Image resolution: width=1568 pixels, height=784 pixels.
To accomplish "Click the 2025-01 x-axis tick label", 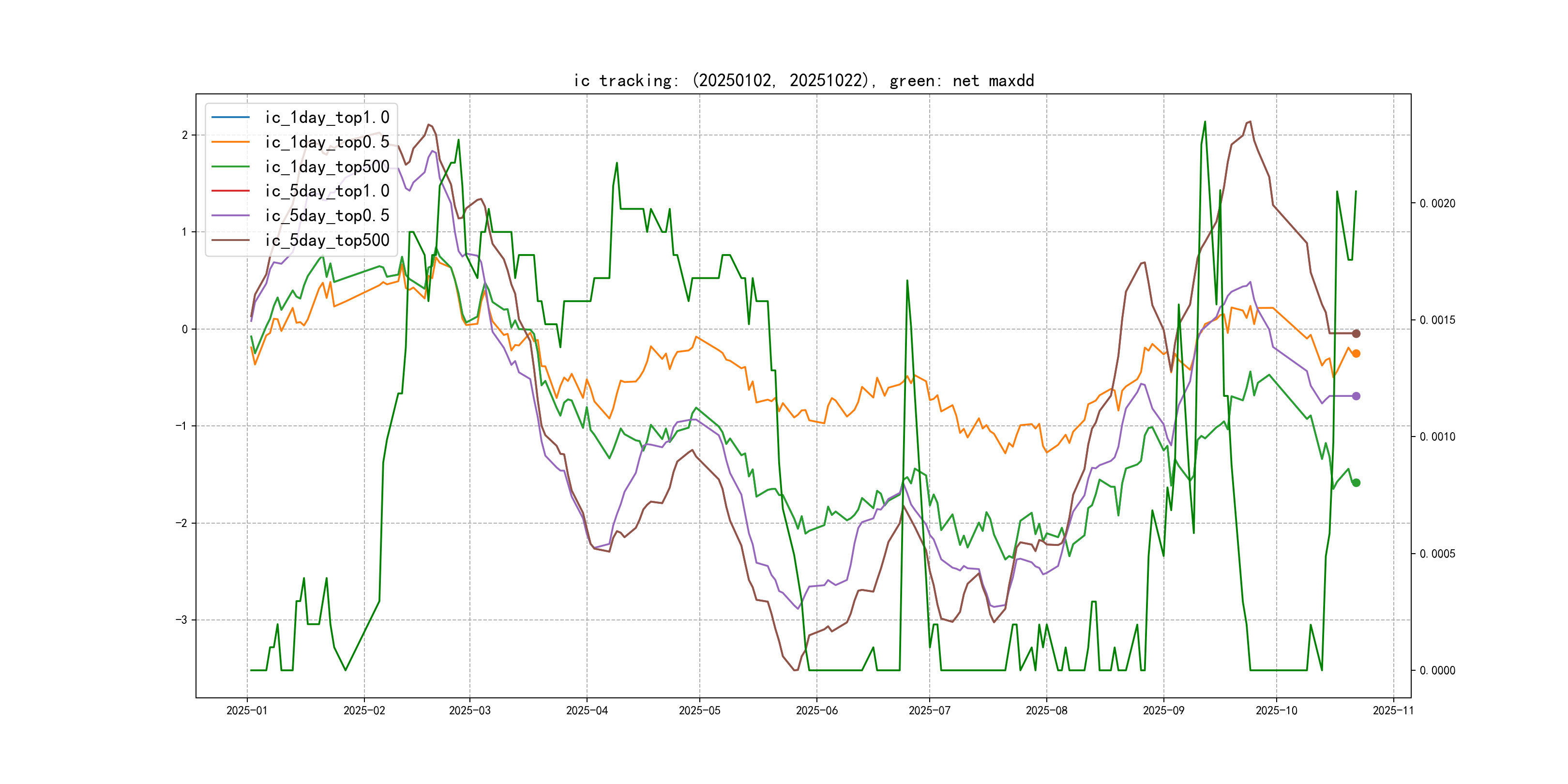I will coord(246,710).
